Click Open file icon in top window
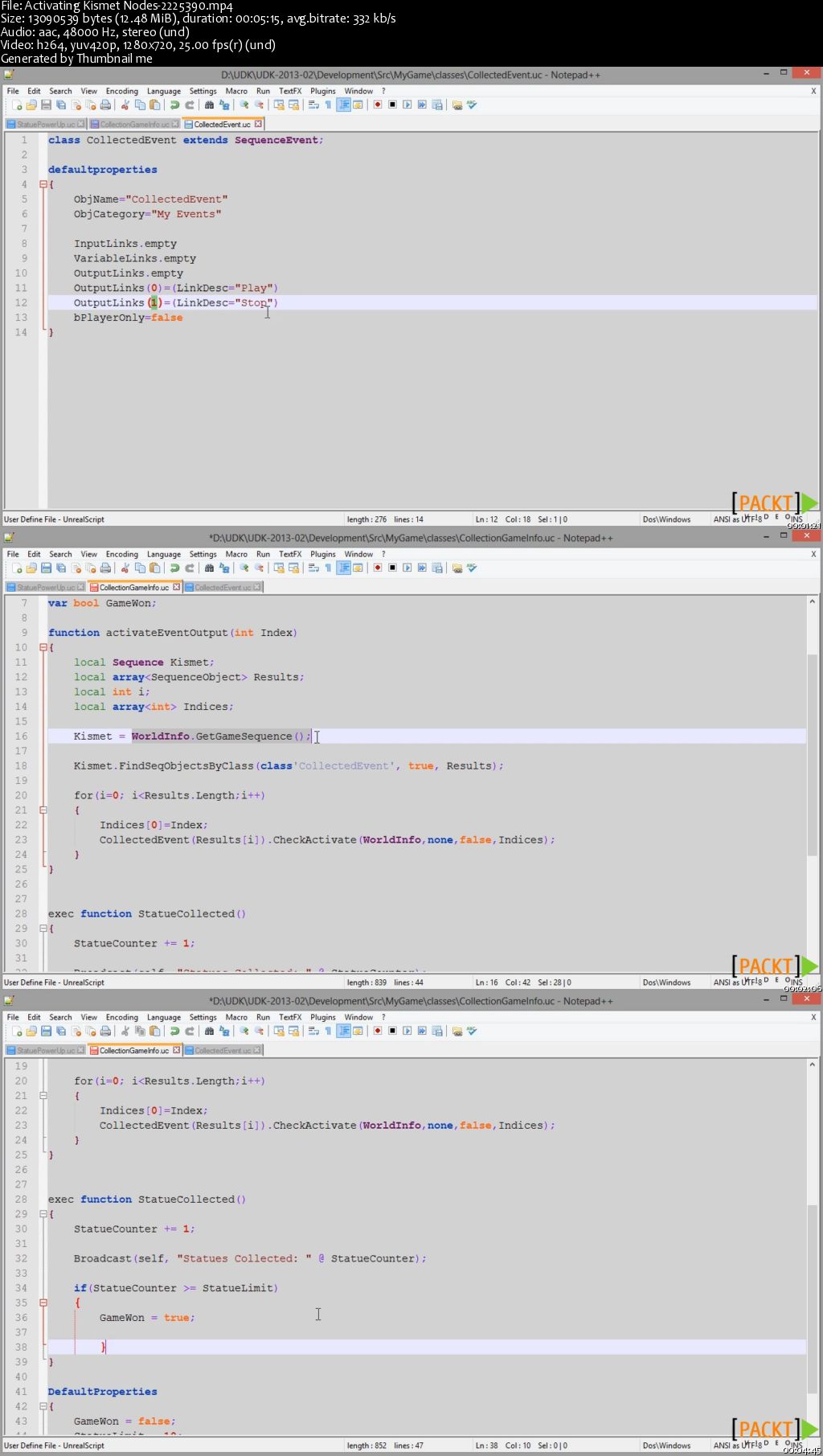The height and width of the screenshot is (1456, 823). pos(31,105)
